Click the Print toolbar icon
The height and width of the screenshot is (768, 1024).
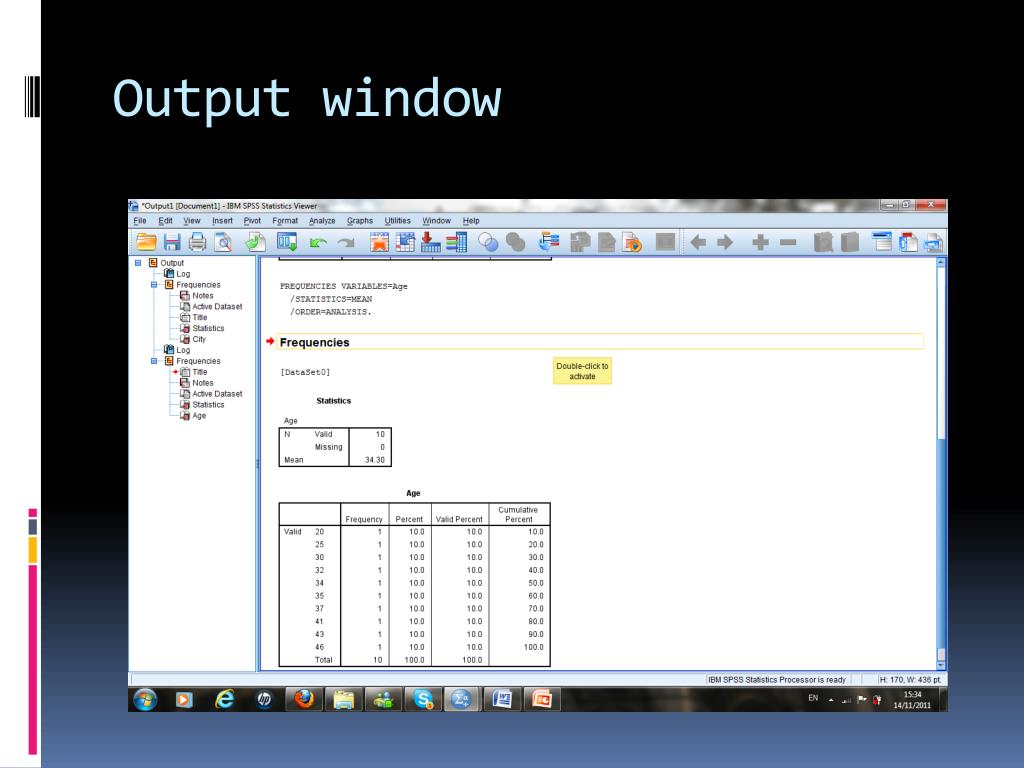pos(197,242)
